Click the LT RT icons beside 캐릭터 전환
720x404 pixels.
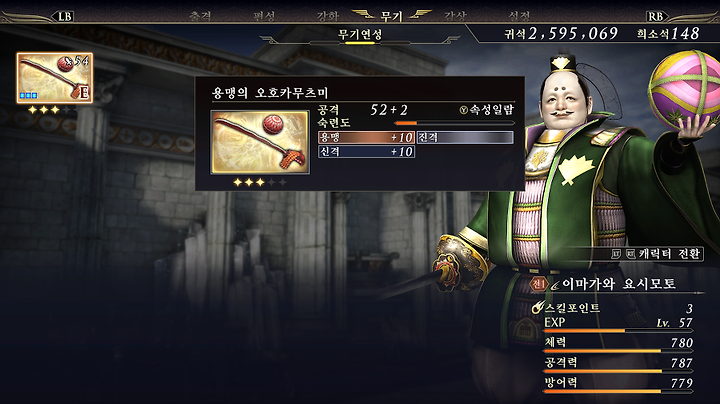(624, 254)
